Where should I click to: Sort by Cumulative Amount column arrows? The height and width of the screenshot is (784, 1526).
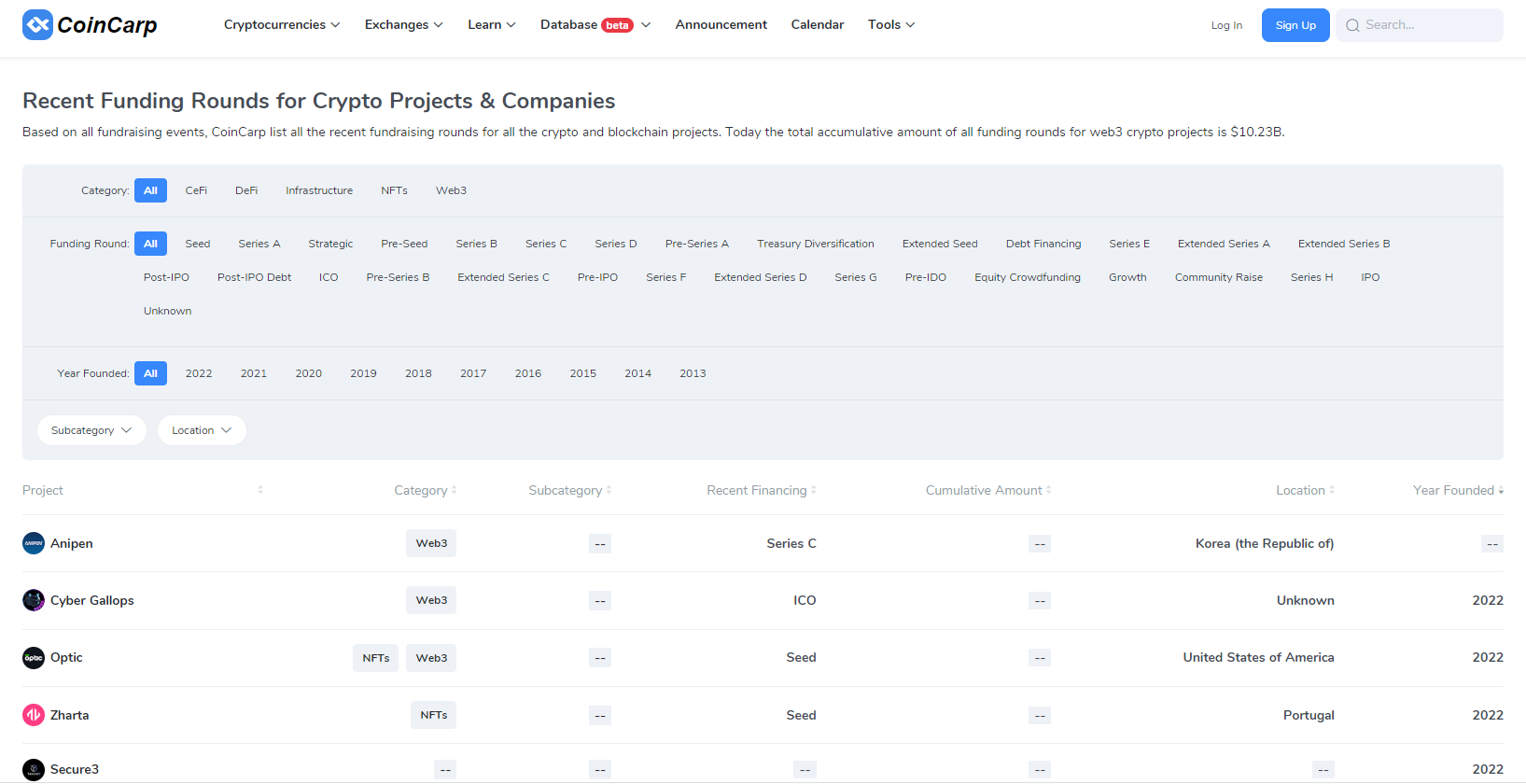click(1049, 490)
